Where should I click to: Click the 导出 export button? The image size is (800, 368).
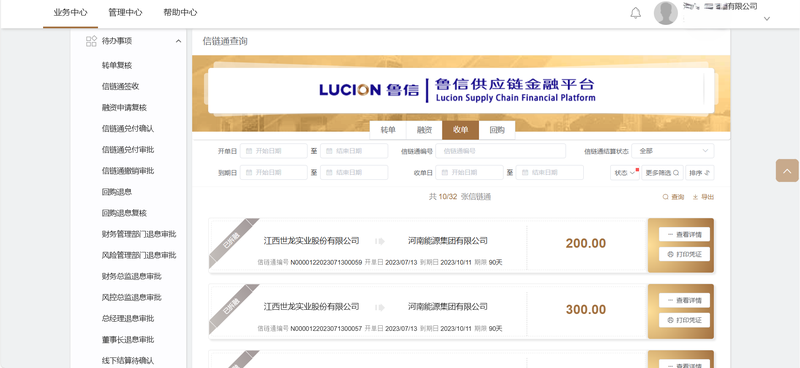pyautogui.click(x=703, y=197)
